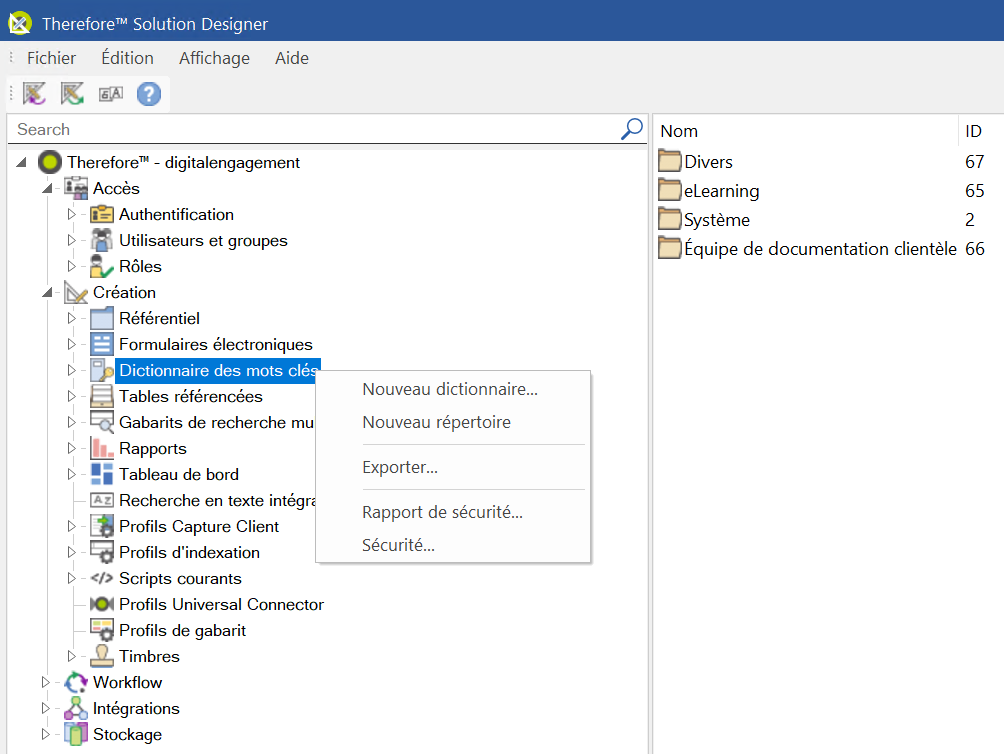Click the first toolbar icon with purple arrow
This screenshot has width=1004, height=754.
click(x=35, y=94)
